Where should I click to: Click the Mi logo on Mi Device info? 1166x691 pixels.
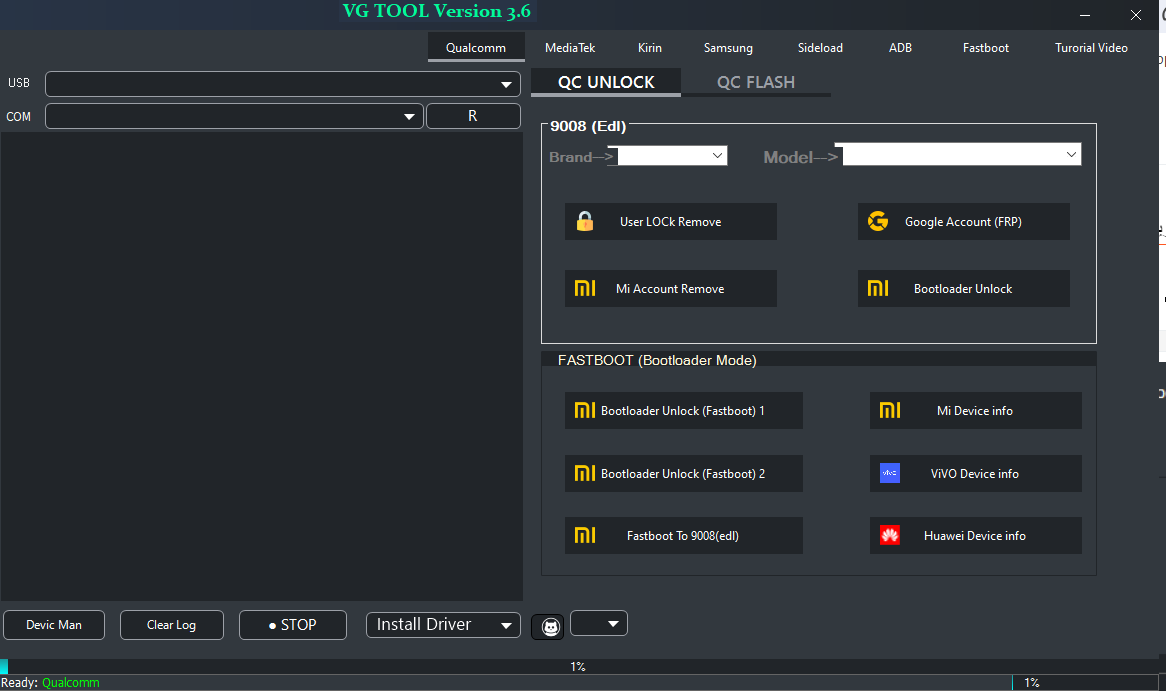(889, 410)
